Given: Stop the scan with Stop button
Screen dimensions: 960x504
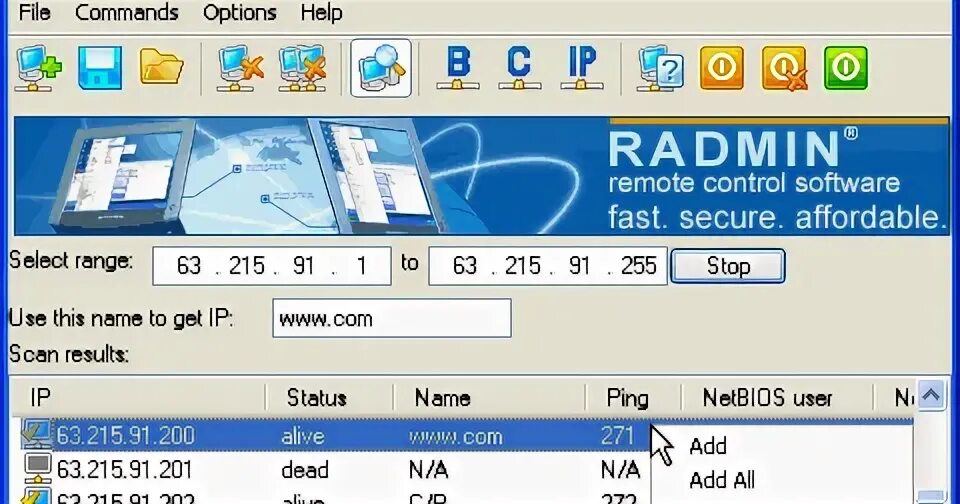Looking at the screenshot, I should 728,266.
